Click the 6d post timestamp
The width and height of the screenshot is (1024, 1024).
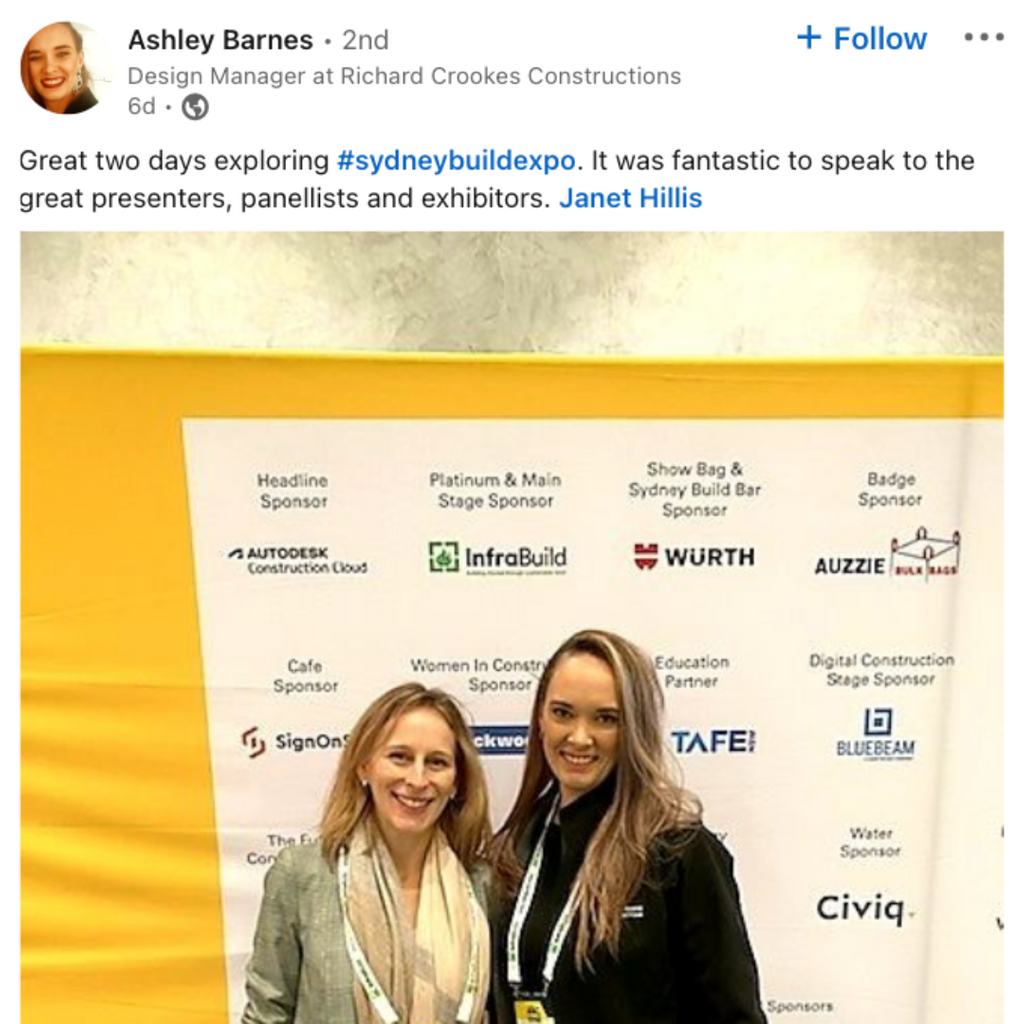(x=142, y=106)
